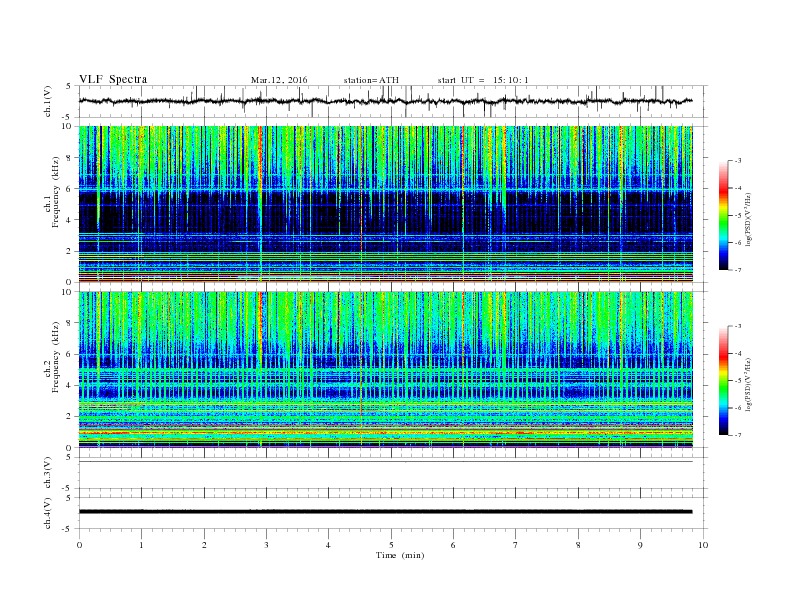Viewport: 792px width, 612px height.
Task: Click the "ch.1(V)" axis label
Action: (48, 101)
